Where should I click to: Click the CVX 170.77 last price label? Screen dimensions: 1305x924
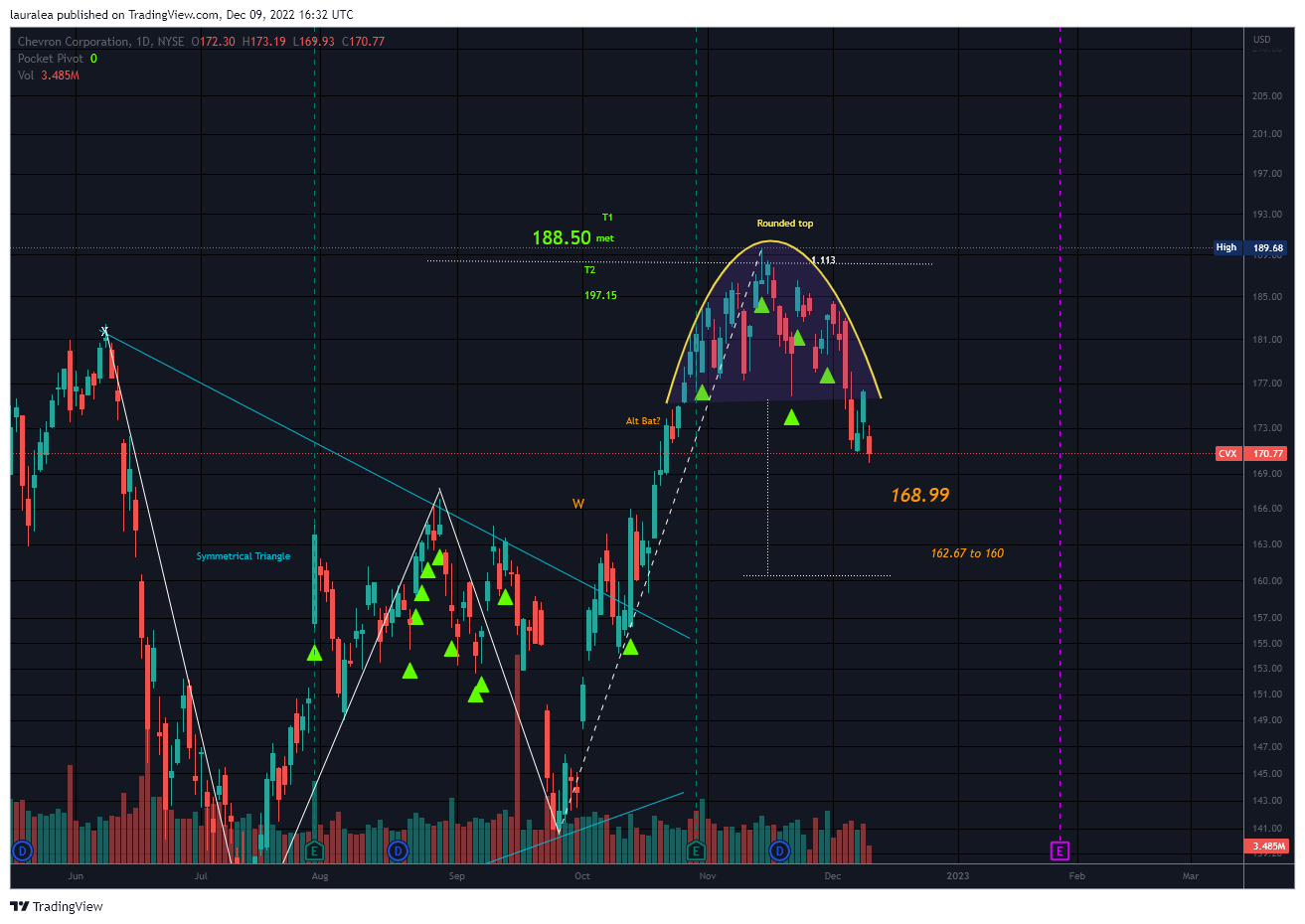1252,453
